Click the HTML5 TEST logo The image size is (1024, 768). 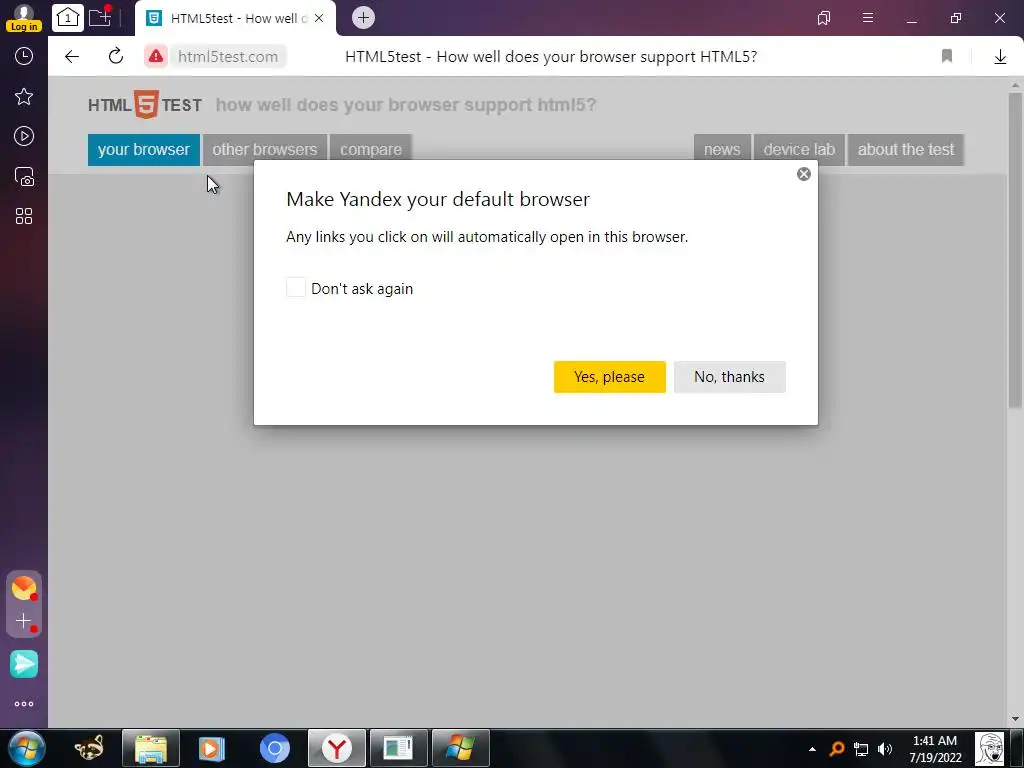(x=145, y=104)
